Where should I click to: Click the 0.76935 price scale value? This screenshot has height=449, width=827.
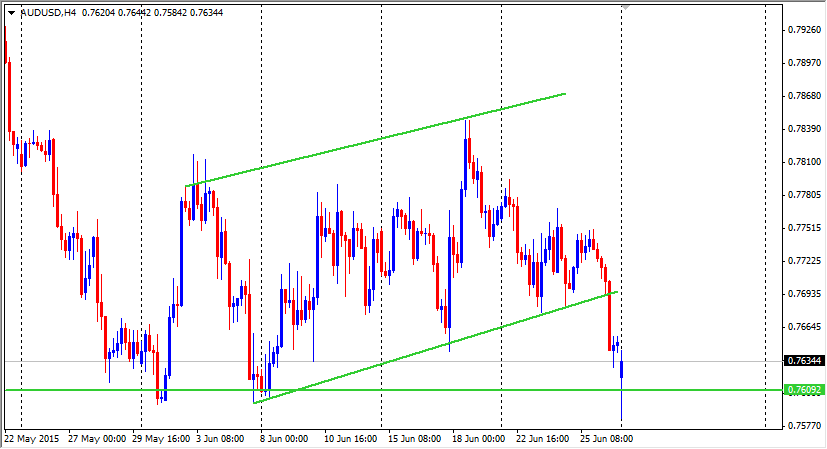coord(804,293)
